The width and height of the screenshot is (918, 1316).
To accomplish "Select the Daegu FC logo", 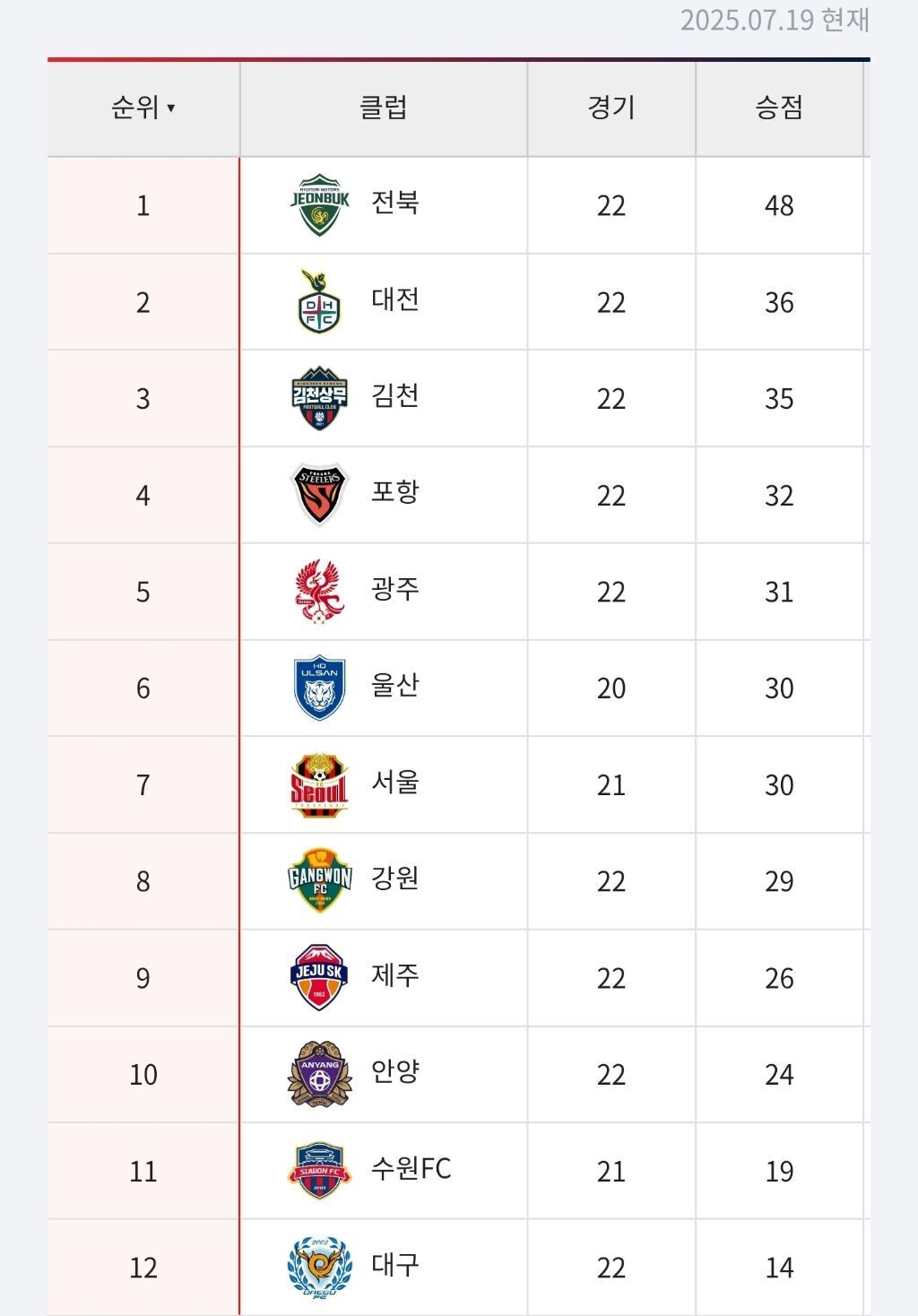I will click(320, 1268).
